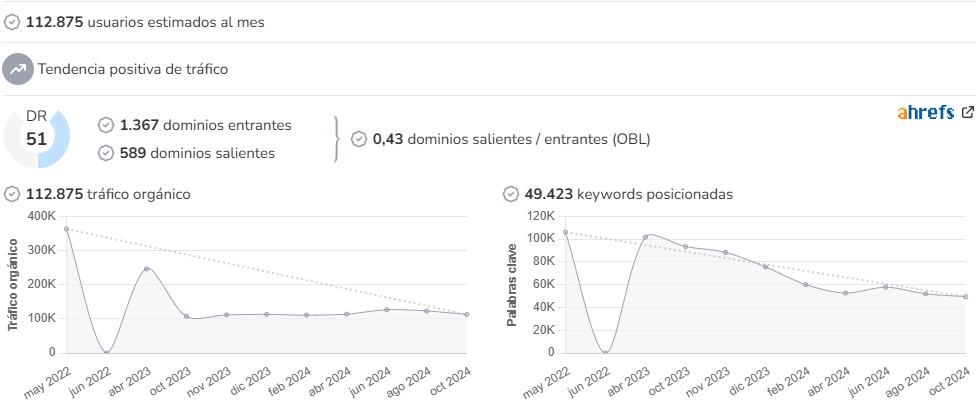Click the abr 2023 data point in keywords chart
Screen dimensions: 978x415
[646, 237]
